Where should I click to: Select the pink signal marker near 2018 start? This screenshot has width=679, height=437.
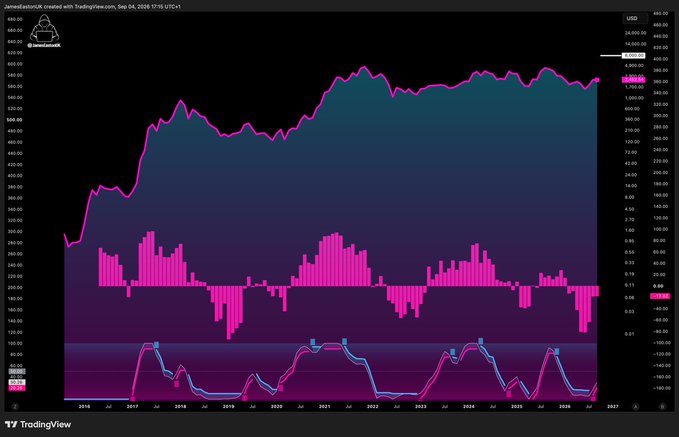(x=176, y=383)
